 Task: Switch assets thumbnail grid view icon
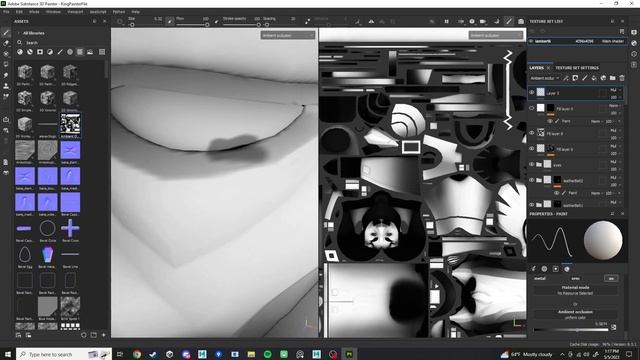(x=102, y=52)
